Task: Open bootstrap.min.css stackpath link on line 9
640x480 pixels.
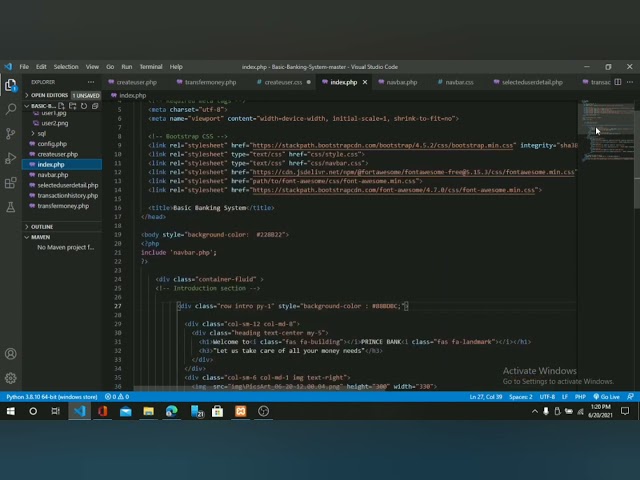Action: coord(383,145)
